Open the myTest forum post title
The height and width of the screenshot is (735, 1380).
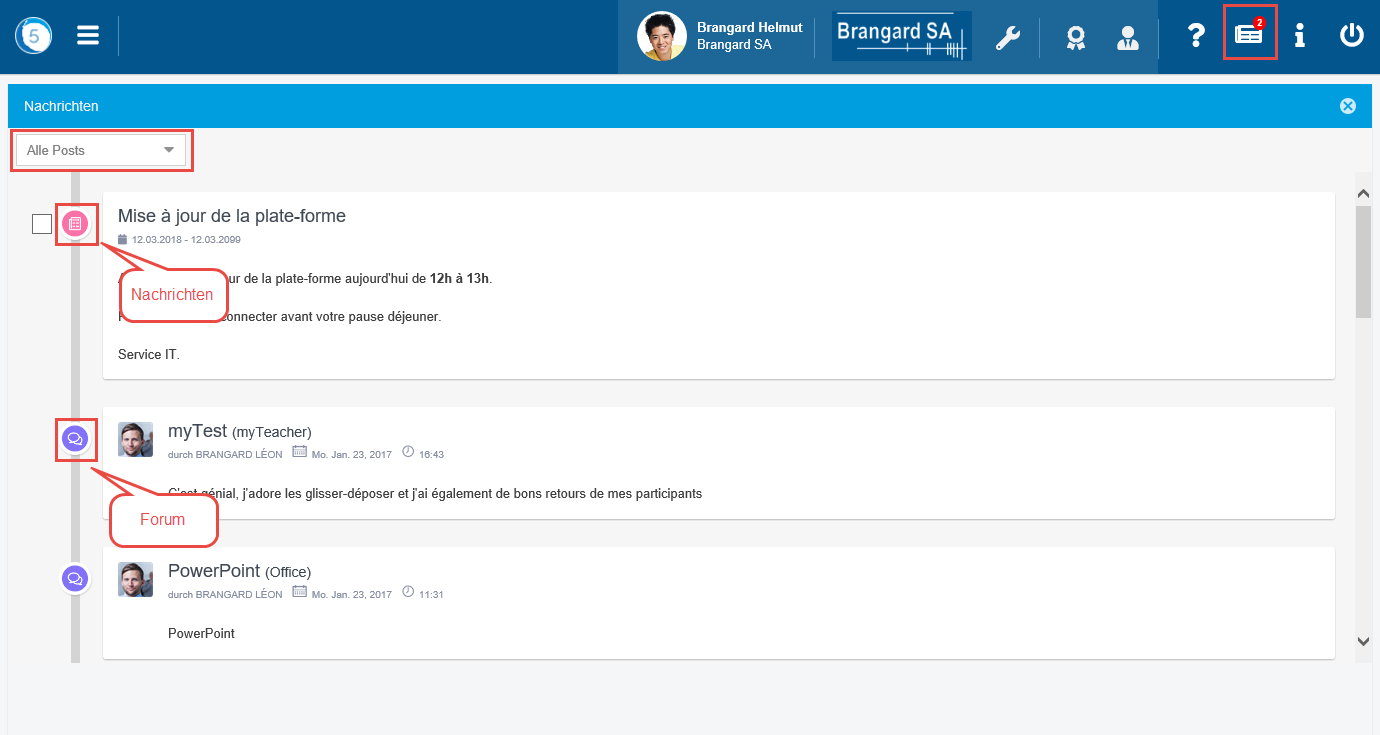click(x=198, y=431)
